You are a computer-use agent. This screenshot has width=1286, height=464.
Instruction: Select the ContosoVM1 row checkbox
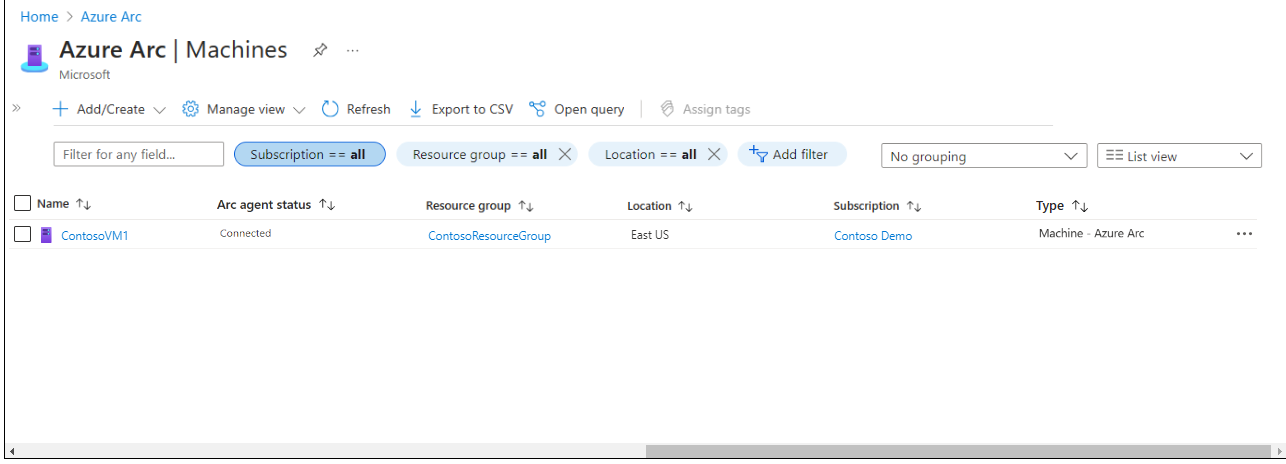23,235
